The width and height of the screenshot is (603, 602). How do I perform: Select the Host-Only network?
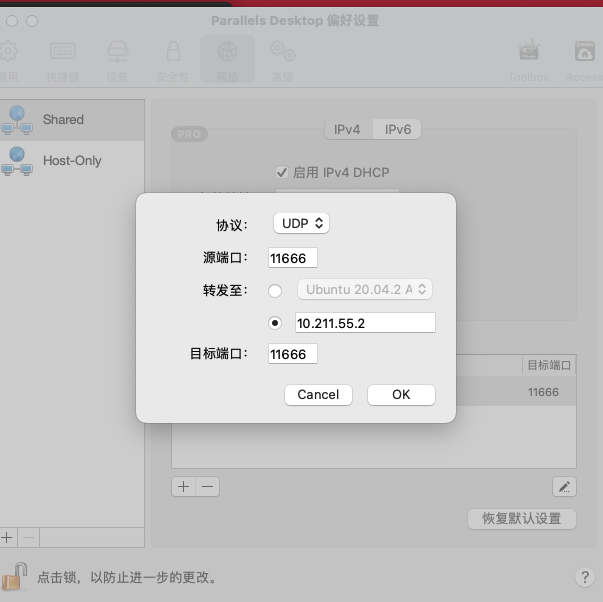(72, 161)
